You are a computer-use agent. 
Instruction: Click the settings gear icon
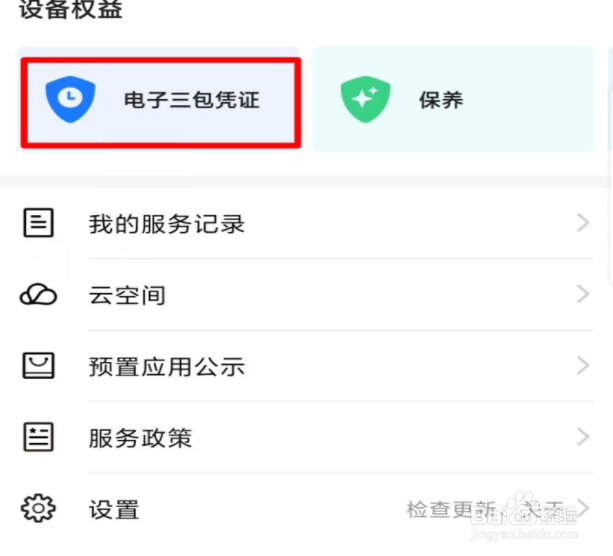pyautogui.click(x=38, y=508)
